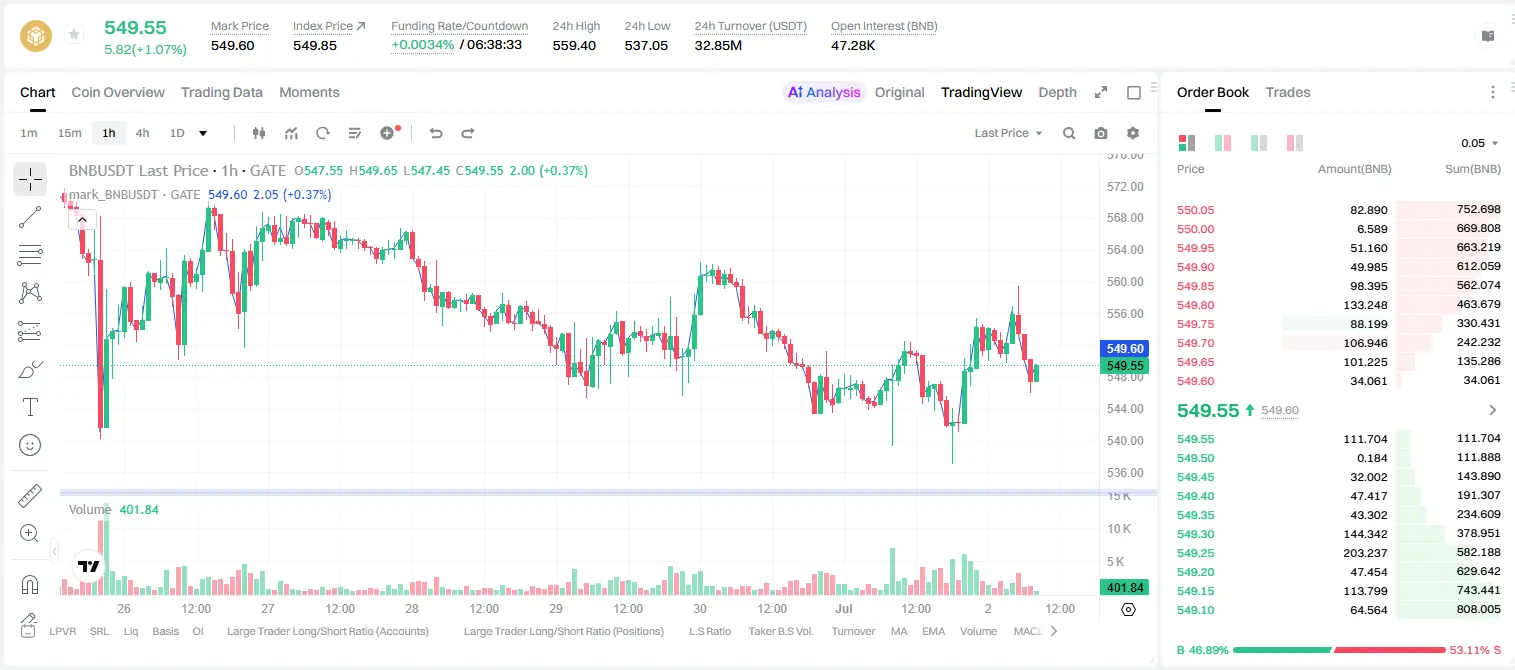
Task: Select the 549.85 ask price row
Action: click(1338, 286)
